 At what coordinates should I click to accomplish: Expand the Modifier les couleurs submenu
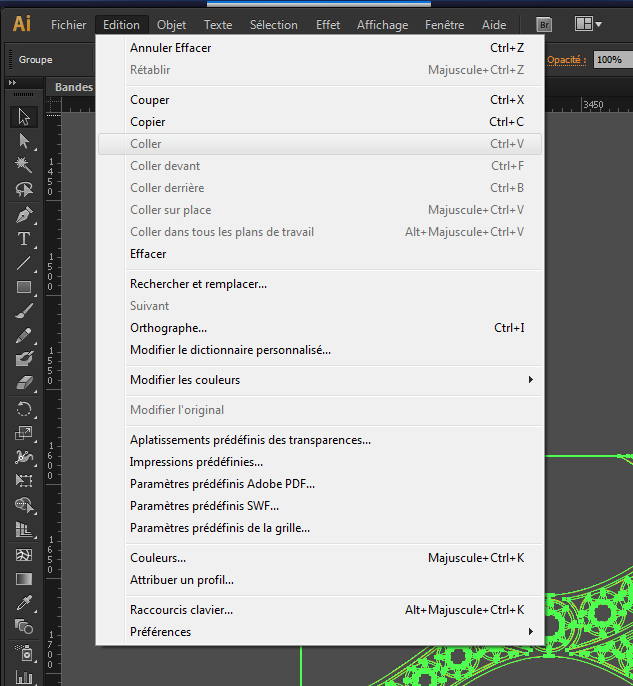pos(333,380)
